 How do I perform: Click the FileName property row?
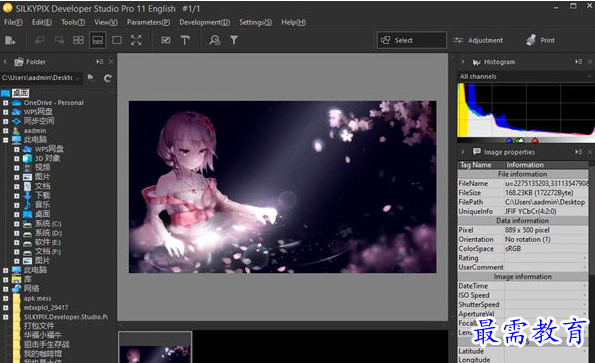point(523,183)
